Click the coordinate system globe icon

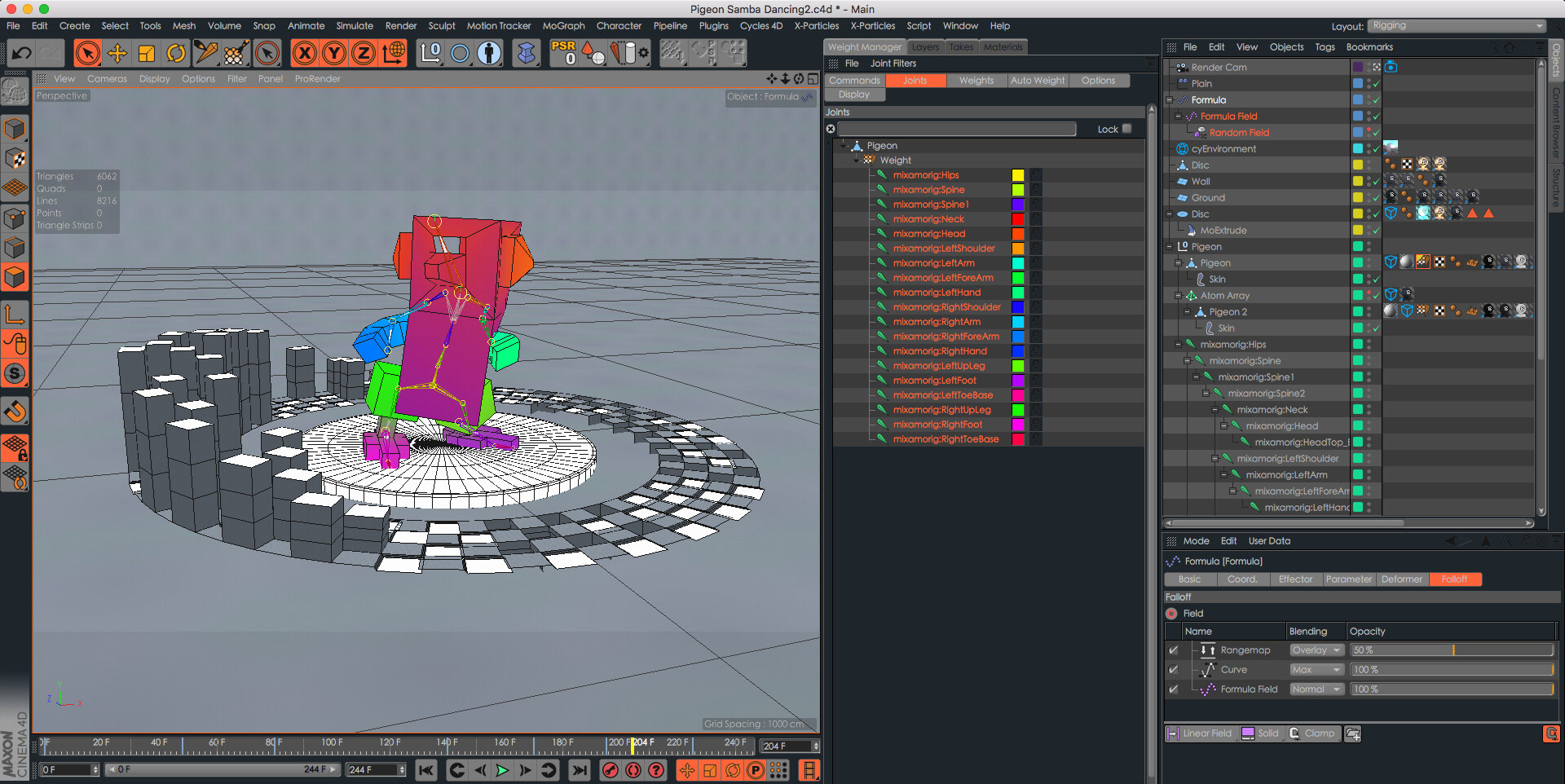click(x=394, y=53)
